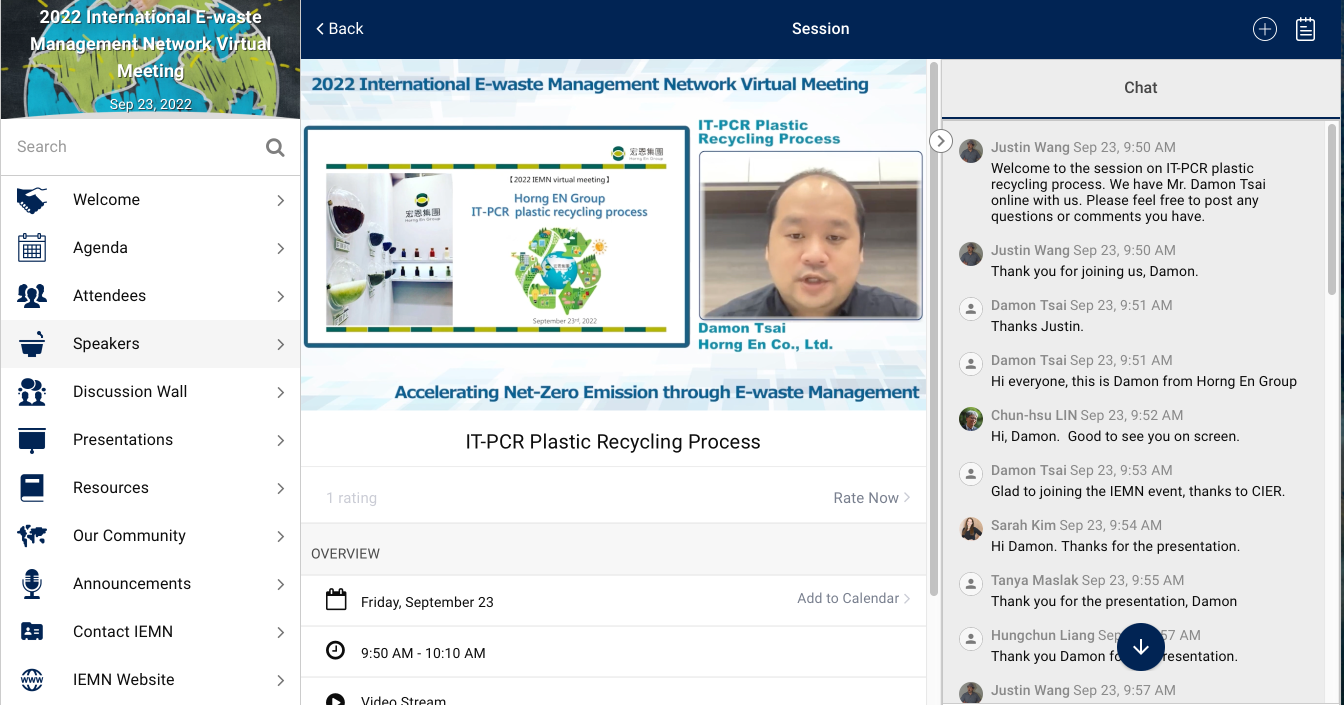
Task: Click the "IT-PCR Plastic Recycling Process" session title
Action: (x=613, y=442)
